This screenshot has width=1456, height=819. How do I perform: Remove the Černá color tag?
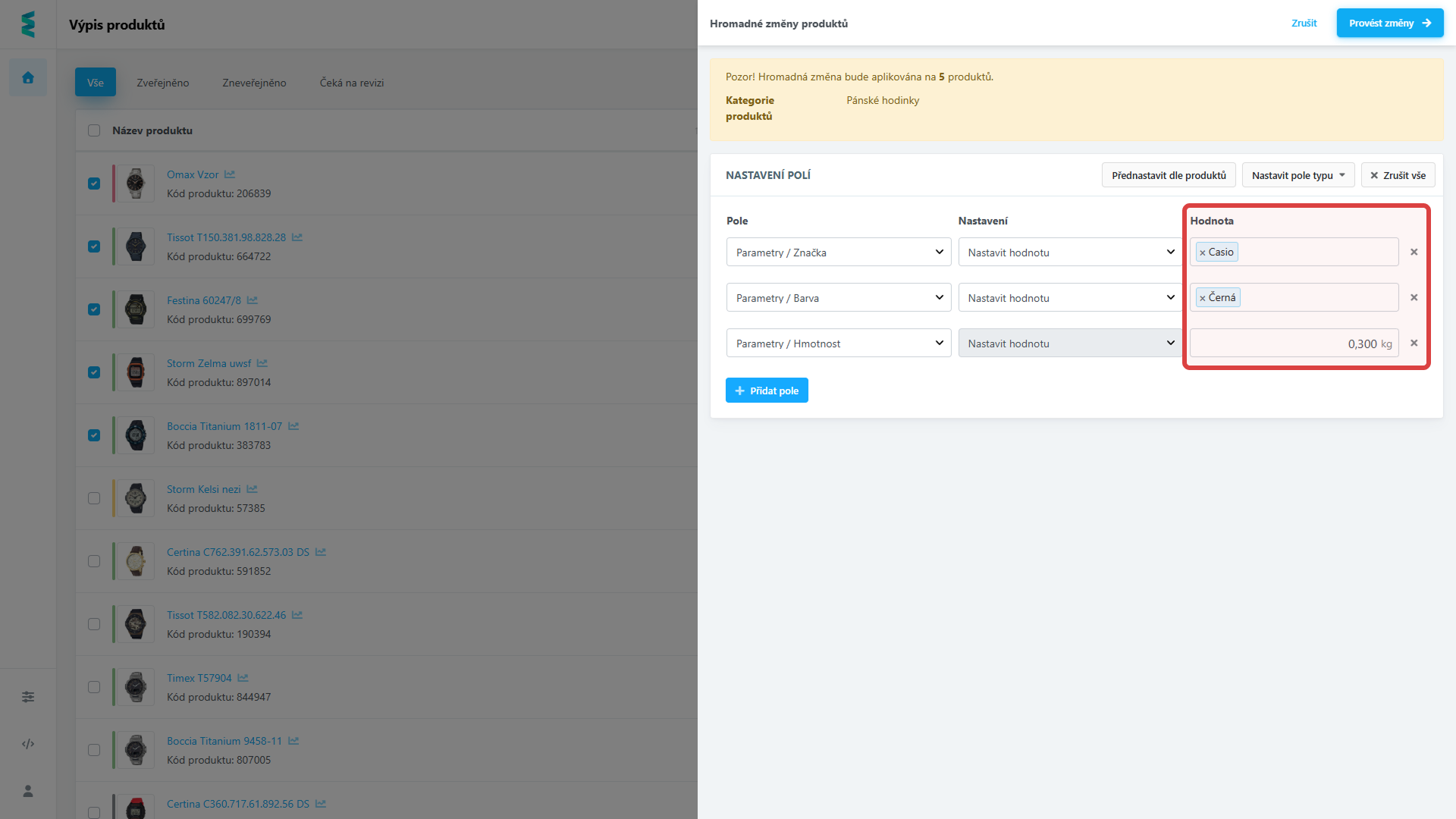1203,298
